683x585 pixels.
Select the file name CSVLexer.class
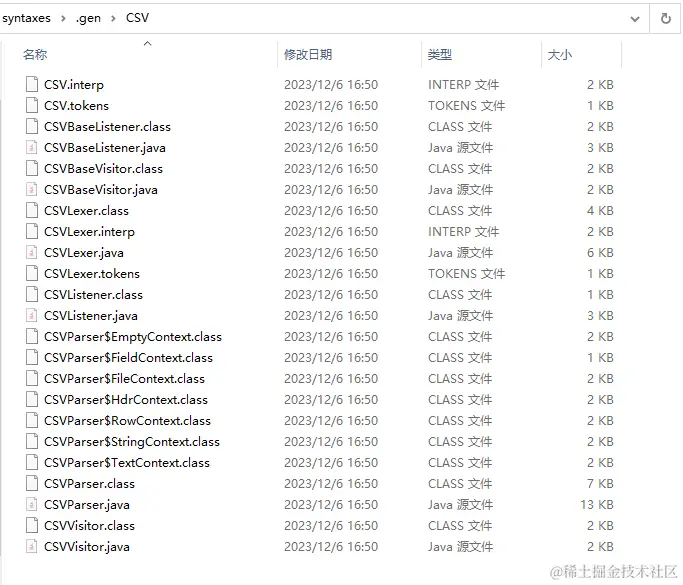coord(86,210)
